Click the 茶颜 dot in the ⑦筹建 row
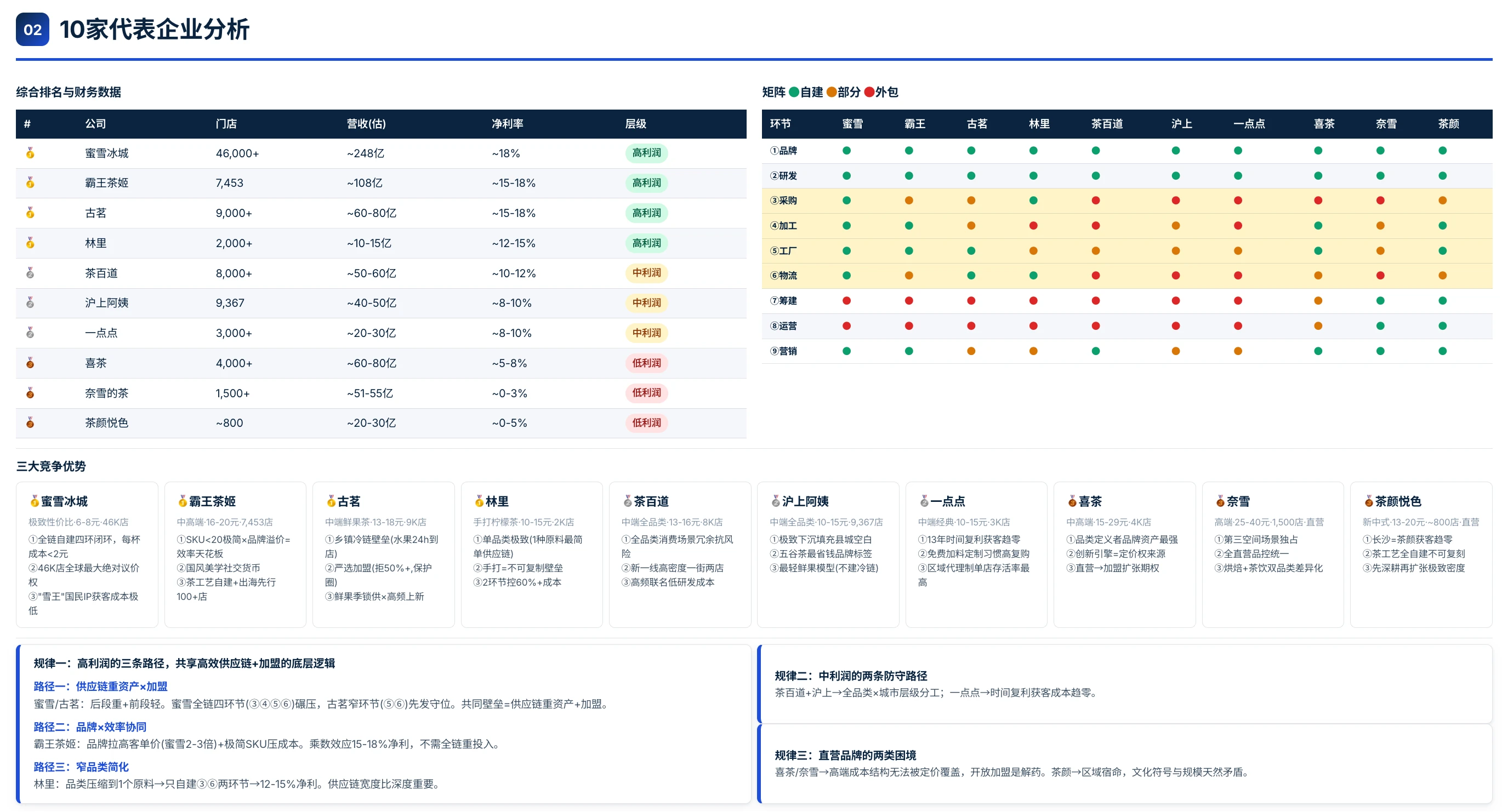 [1443, 301]
